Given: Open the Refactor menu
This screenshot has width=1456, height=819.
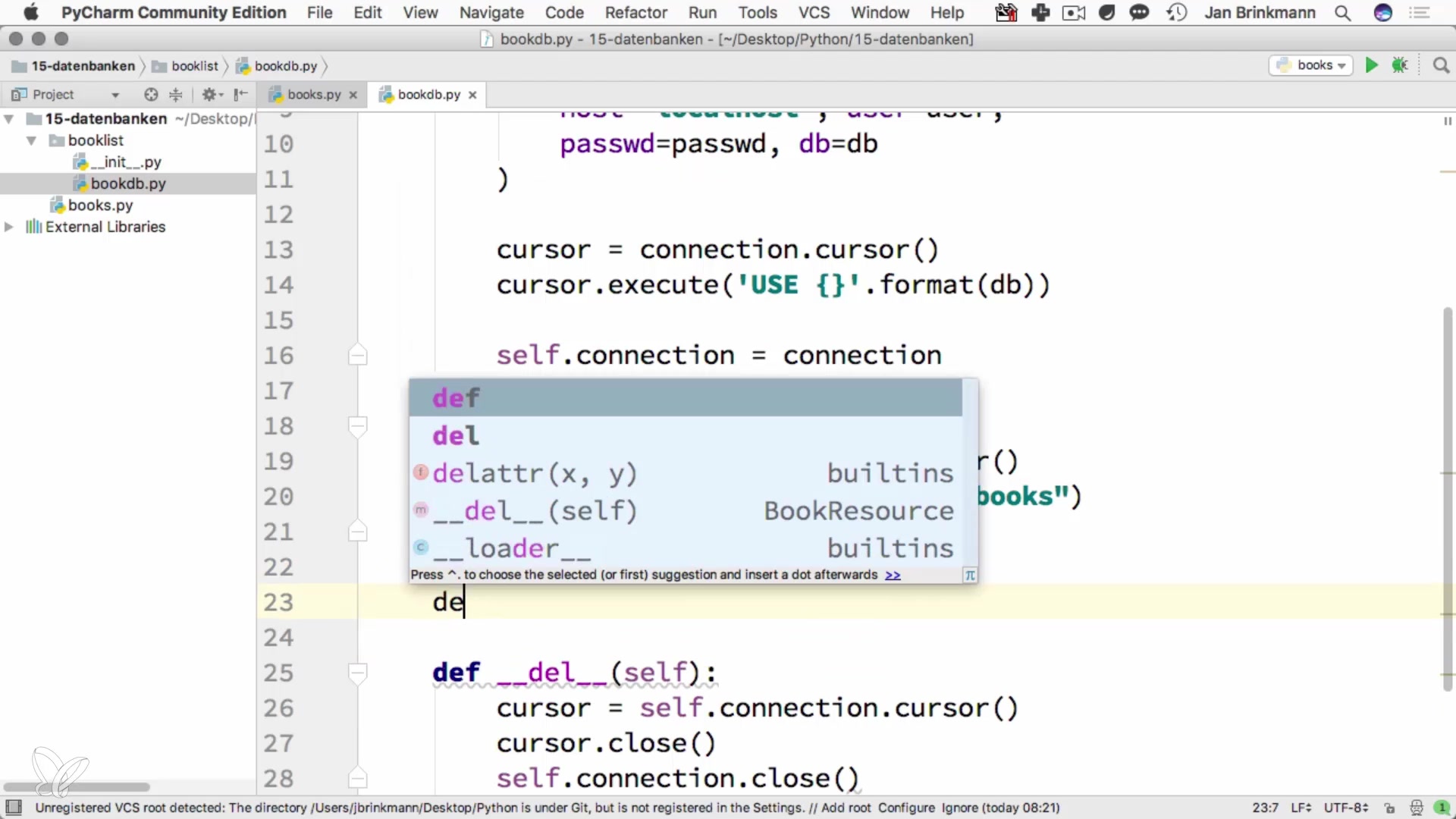Looking at the screenshot, I should click(x=635, y=13).
